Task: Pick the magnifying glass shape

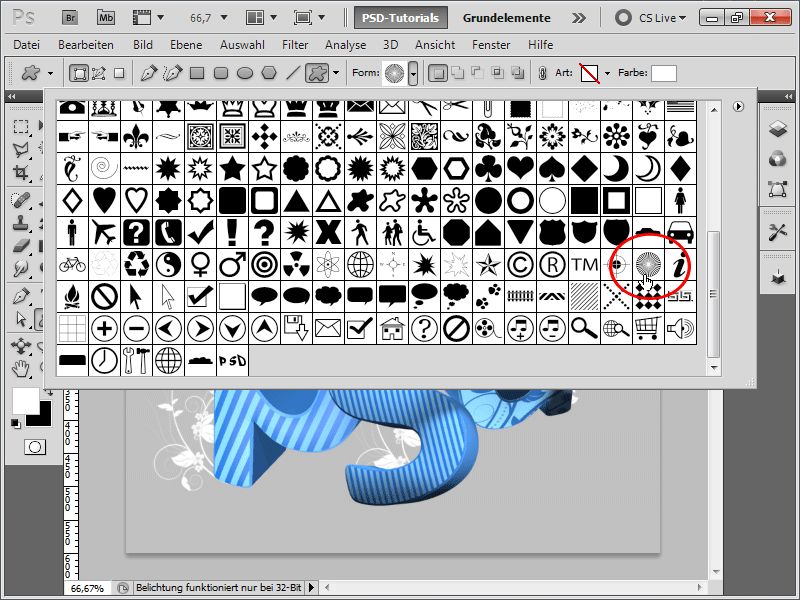Action: (585, 329)
